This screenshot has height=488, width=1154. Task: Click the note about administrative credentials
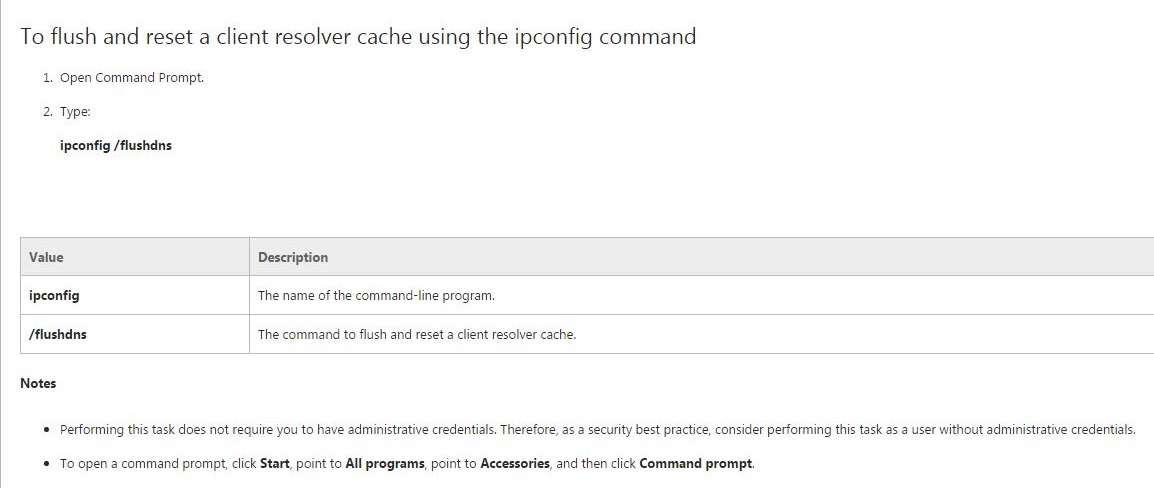point(597,430)
